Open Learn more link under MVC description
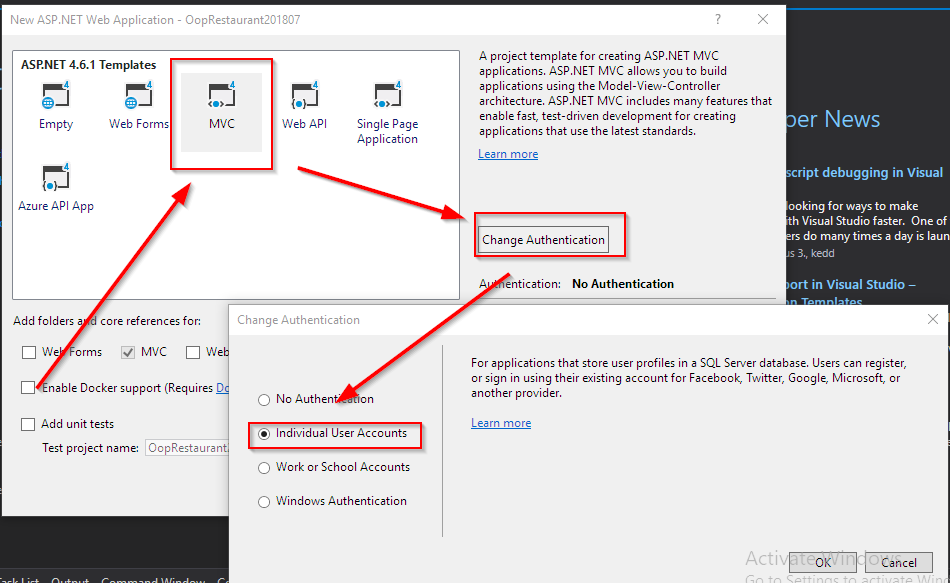This screenshot has width=950, height=583. 508,154
